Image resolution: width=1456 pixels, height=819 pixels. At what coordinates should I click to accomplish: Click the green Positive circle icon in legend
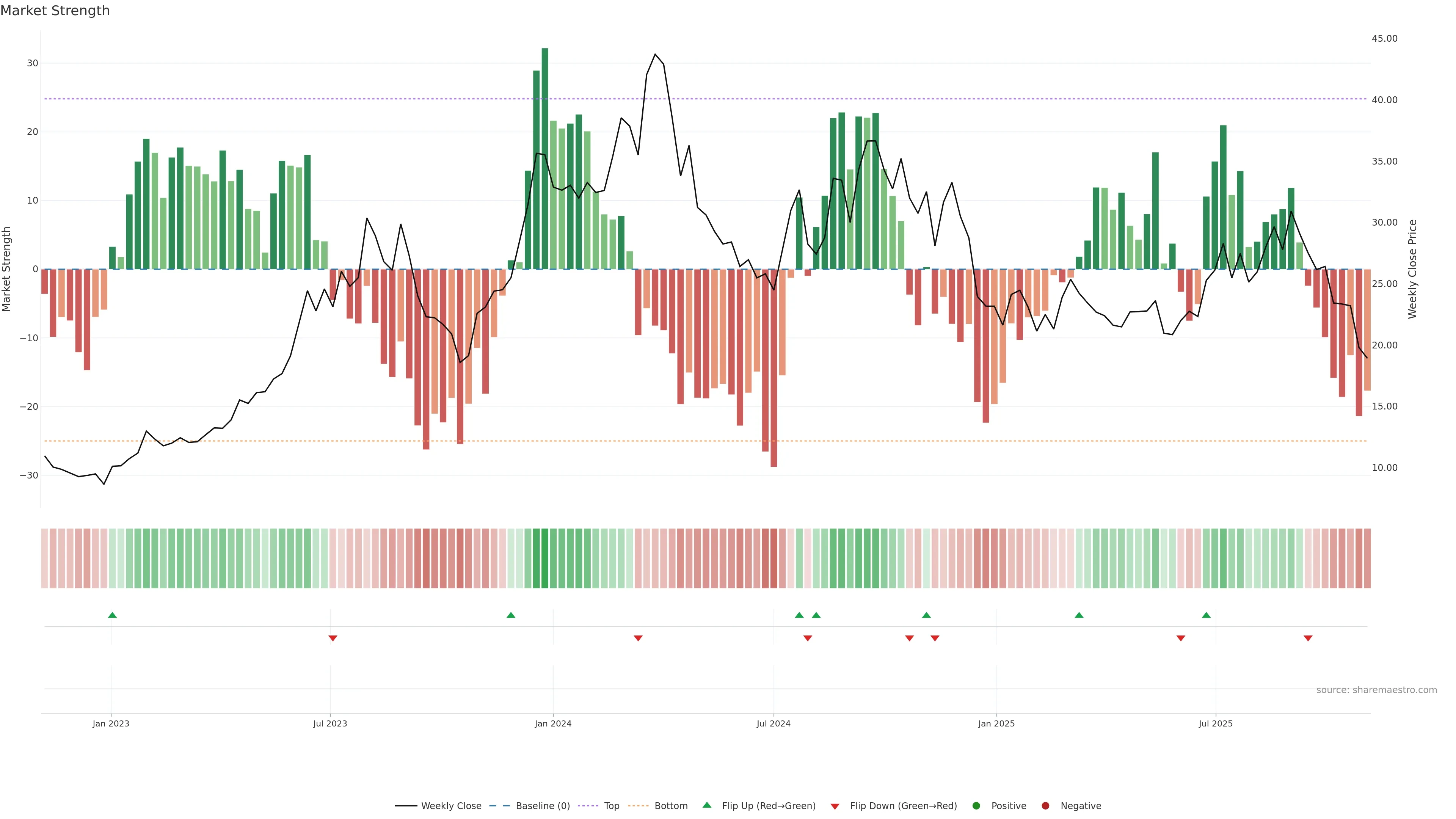(976, 806)
